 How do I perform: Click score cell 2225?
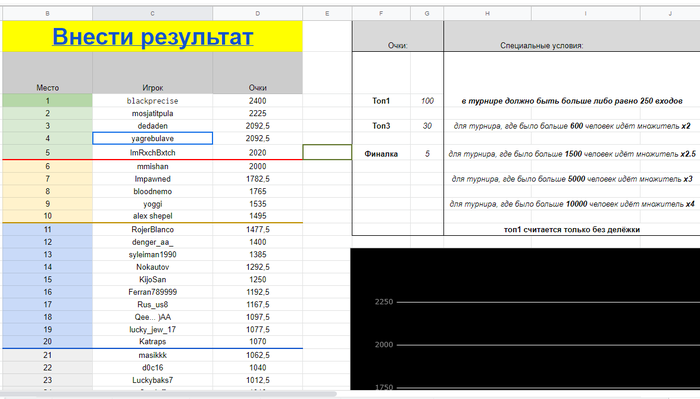click(258, 113)
